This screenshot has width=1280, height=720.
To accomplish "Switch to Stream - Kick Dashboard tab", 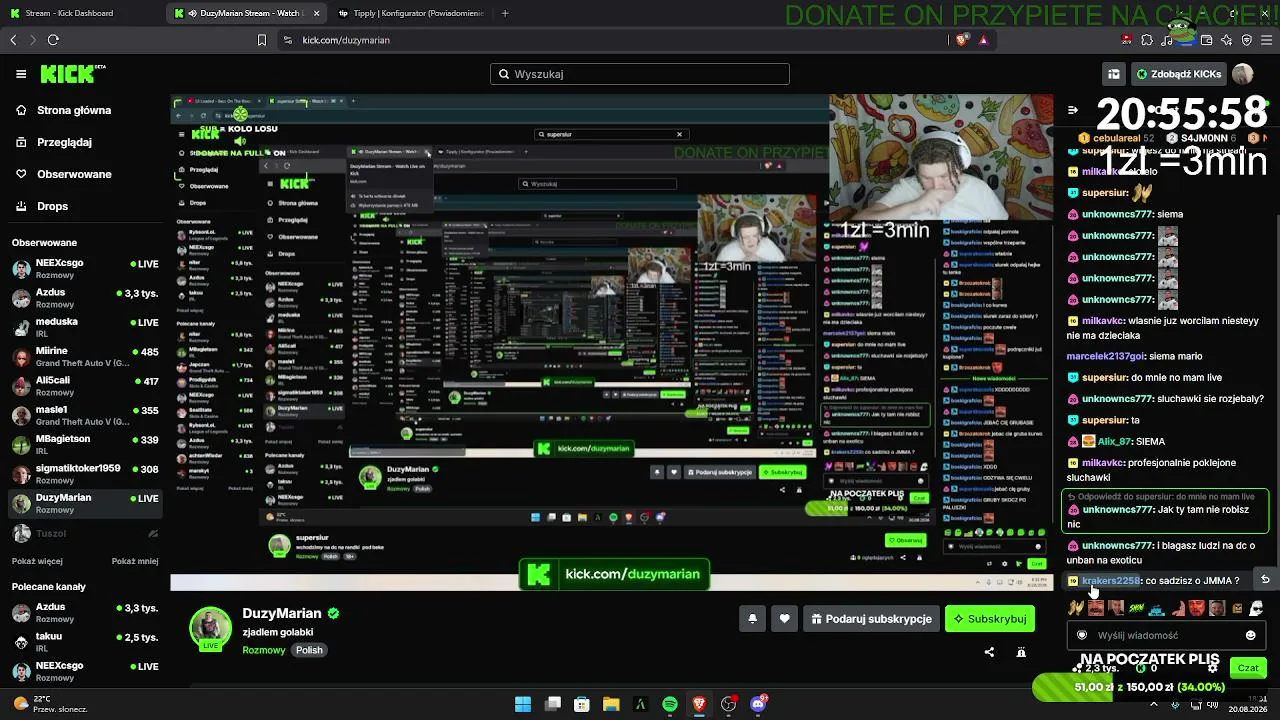I will coord(82,13).
